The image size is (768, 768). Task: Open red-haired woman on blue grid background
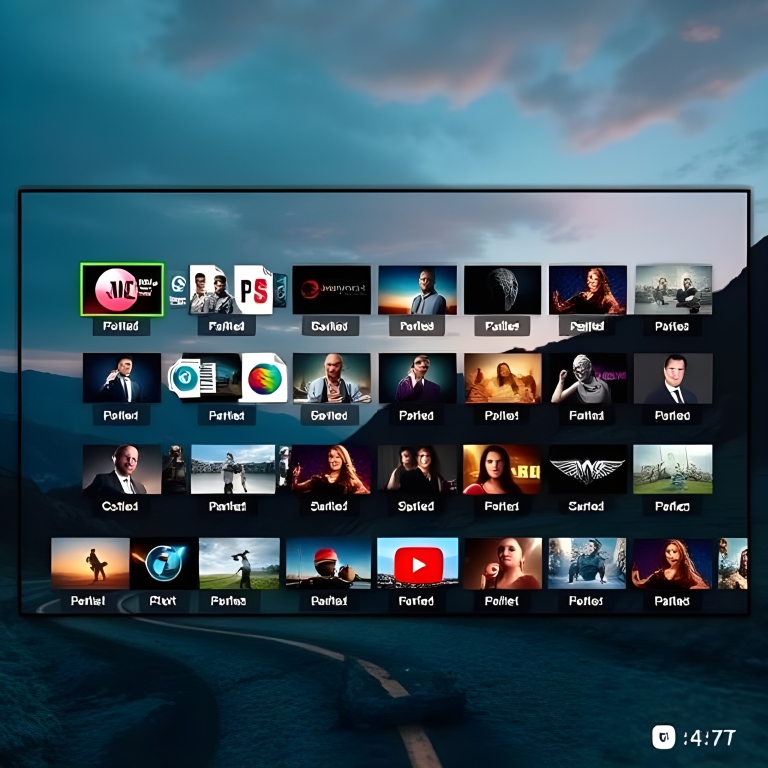[588, 289]
